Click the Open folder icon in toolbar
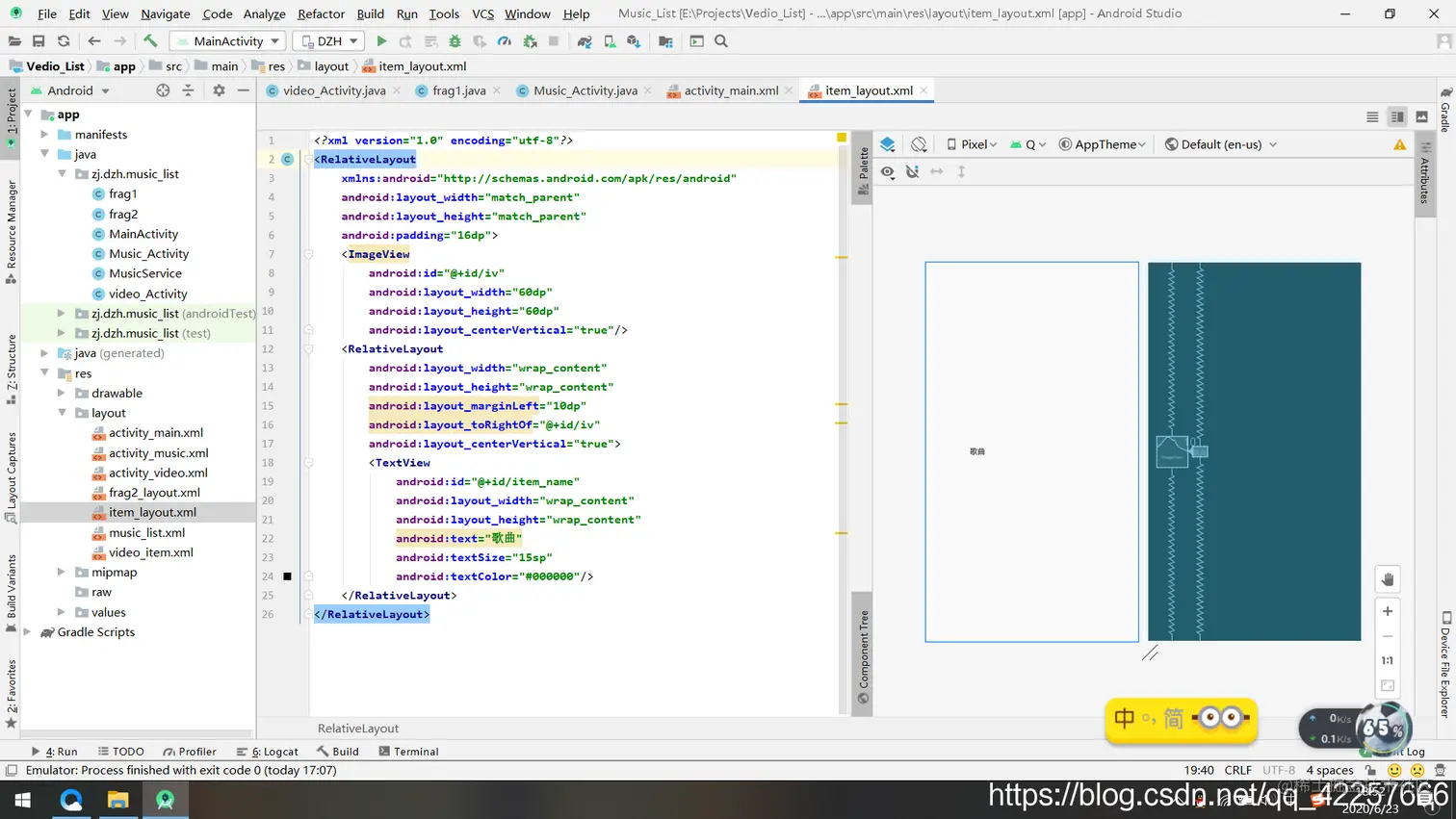The height and width of the screenshot is (819, 1456). point(14,41)
